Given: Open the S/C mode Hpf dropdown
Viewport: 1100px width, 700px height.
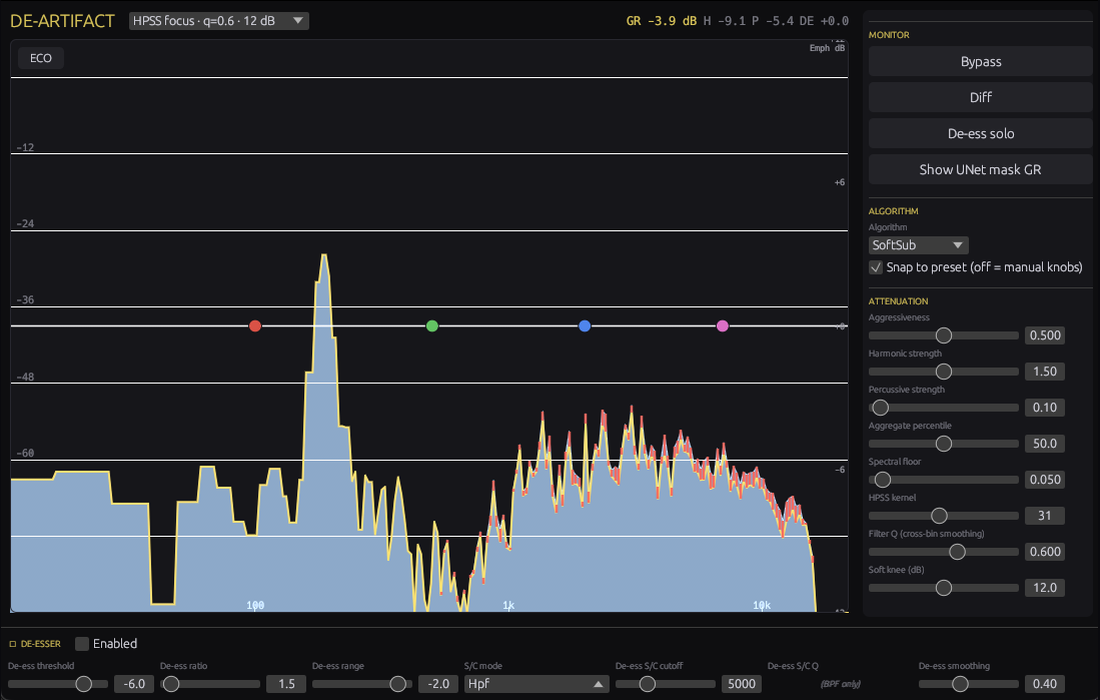Looking at the screenshot, I should tap(536, 684).
